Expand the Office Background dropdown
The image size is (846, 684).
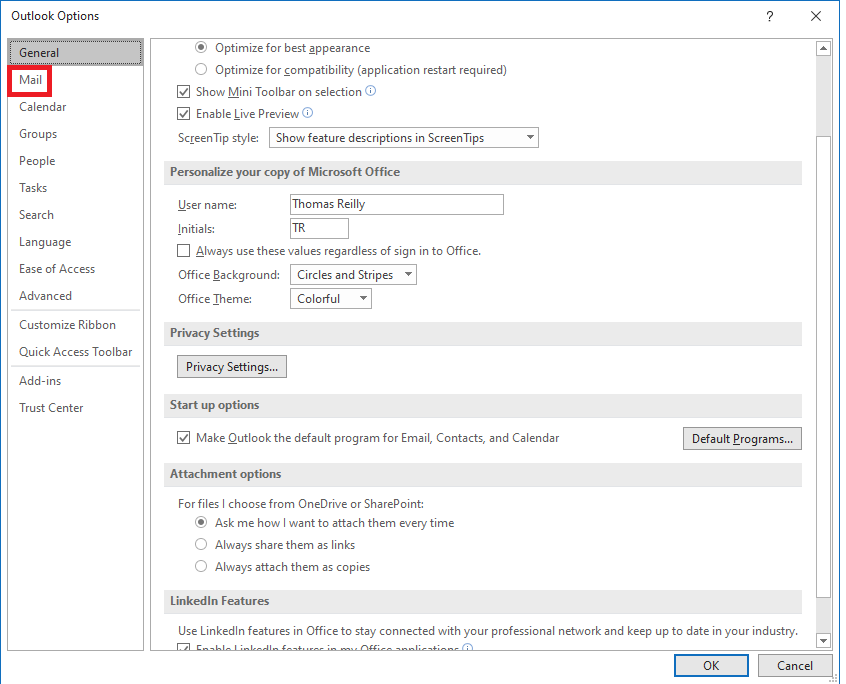pos(353,275)
